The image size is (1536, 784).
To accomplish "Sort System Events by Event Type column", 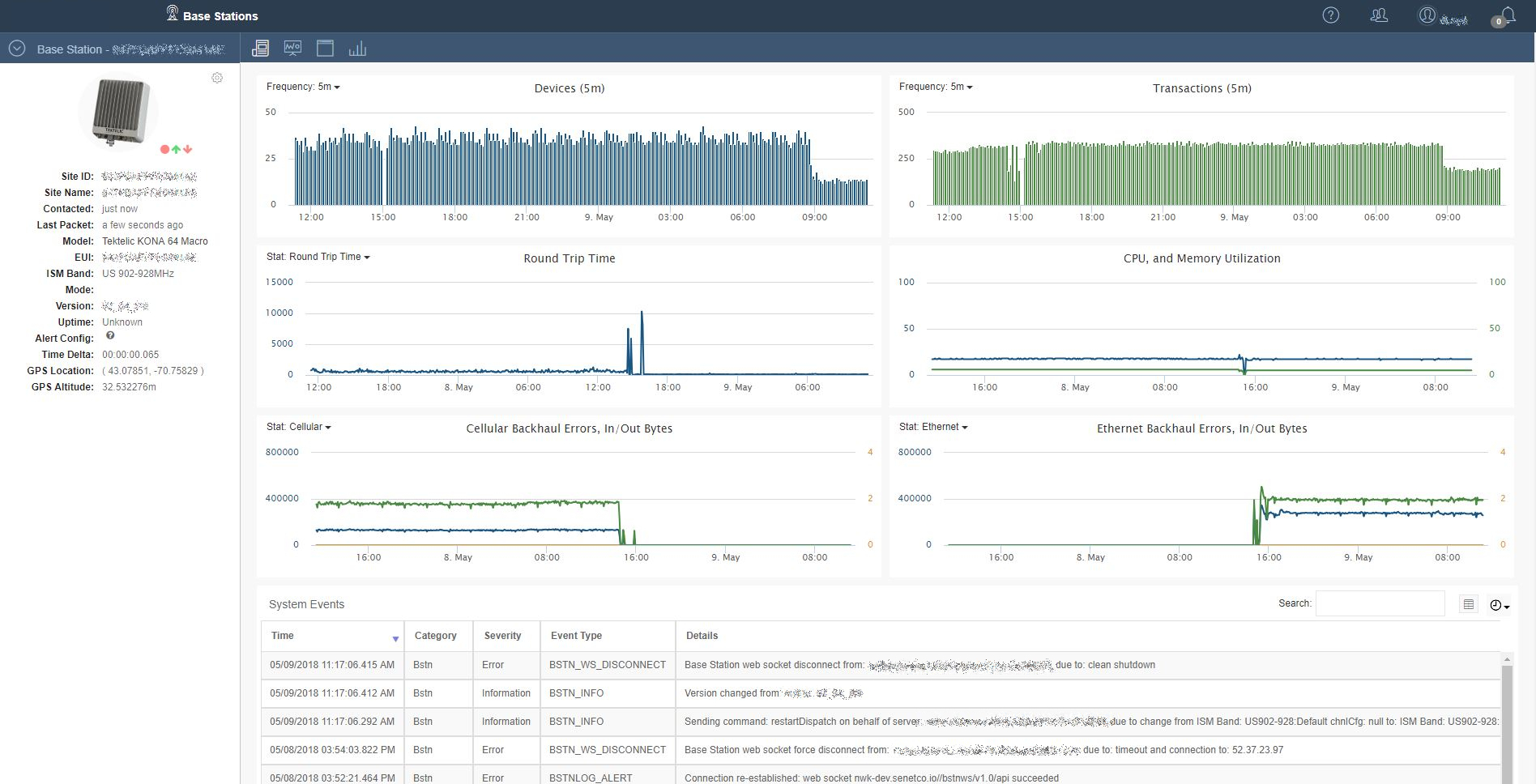I will pos(608,636).
